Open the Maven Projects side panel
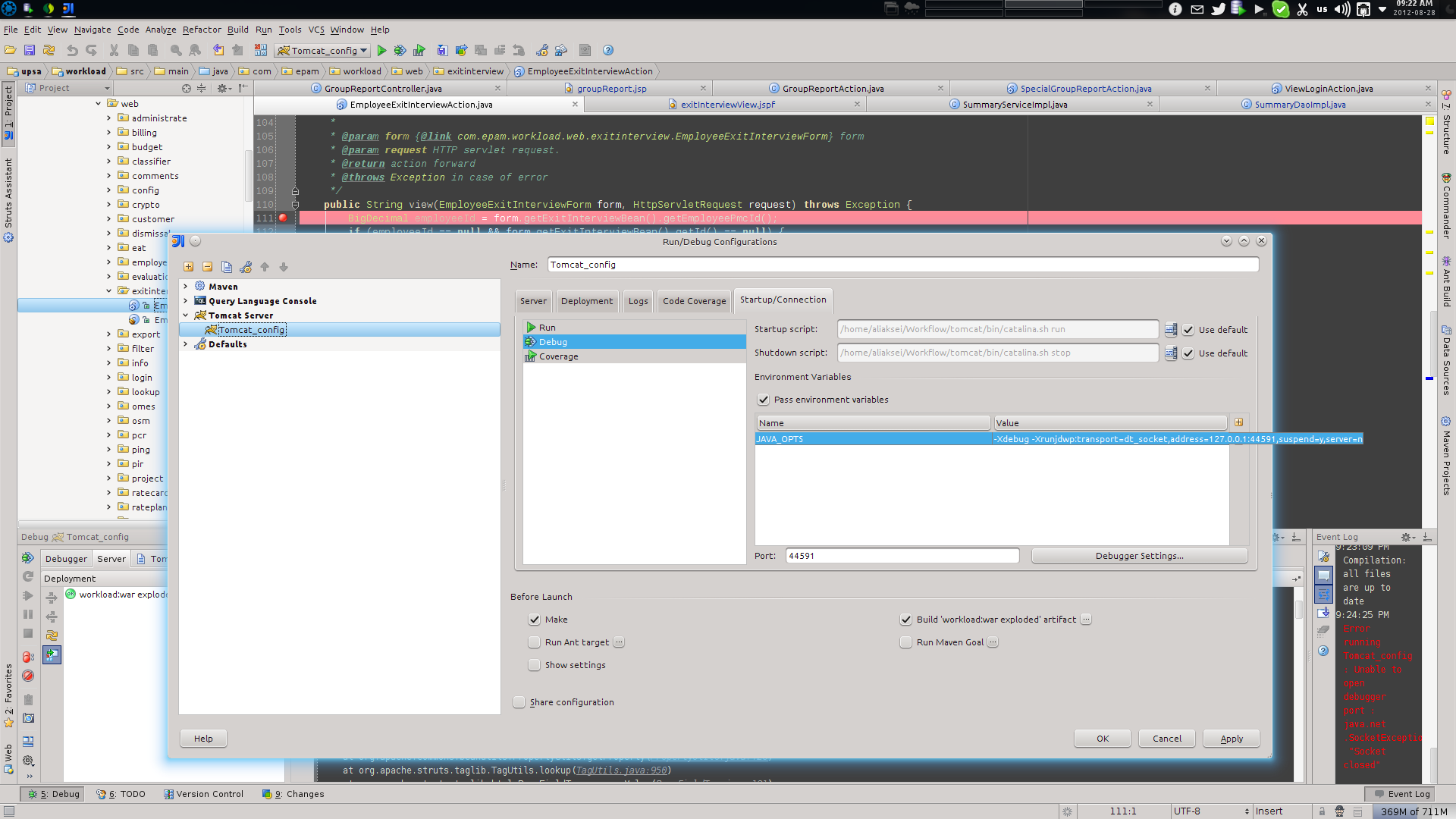The width and height of the screenshot is (1456, 819). 1447,455
